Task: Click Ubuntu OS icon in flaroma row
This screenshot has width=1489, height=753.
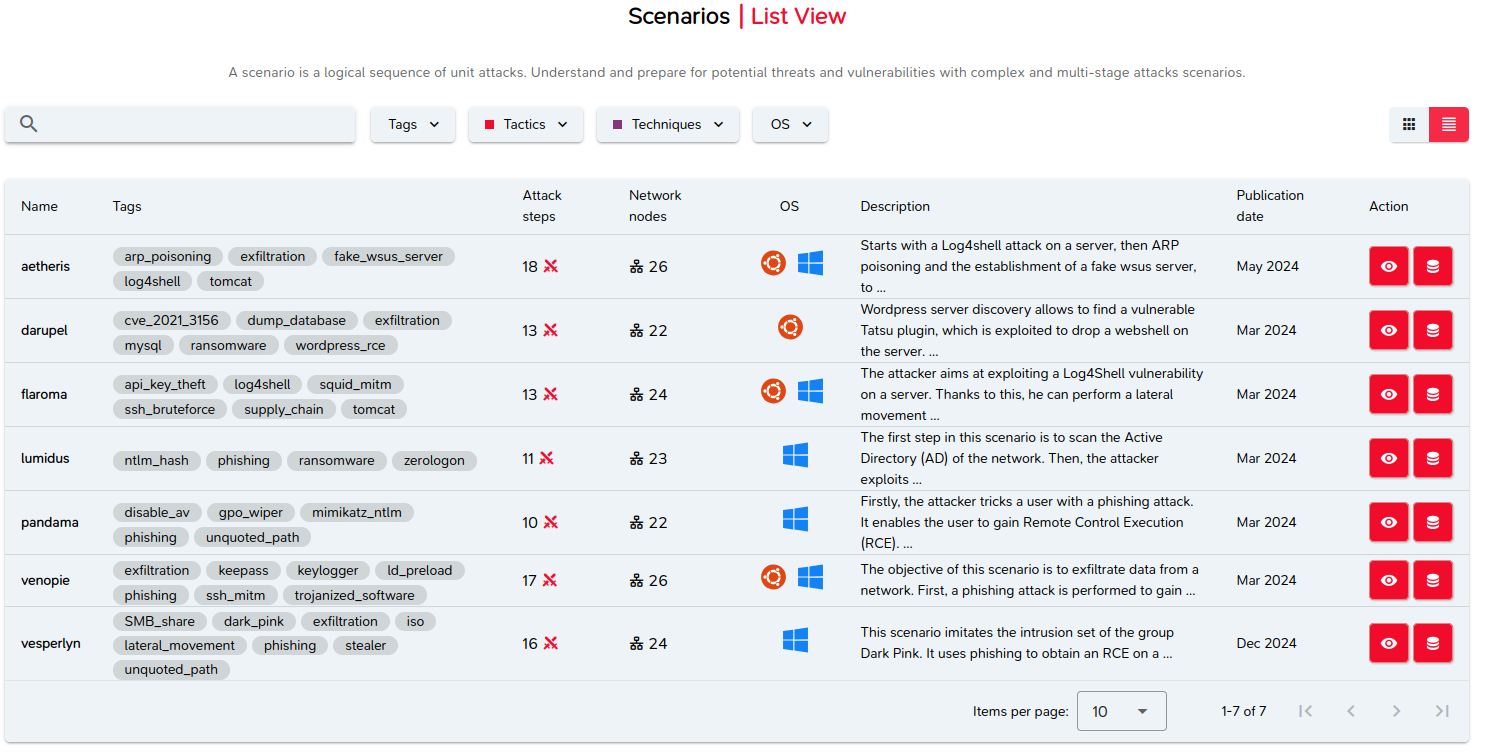Action: tap(773, 391)
